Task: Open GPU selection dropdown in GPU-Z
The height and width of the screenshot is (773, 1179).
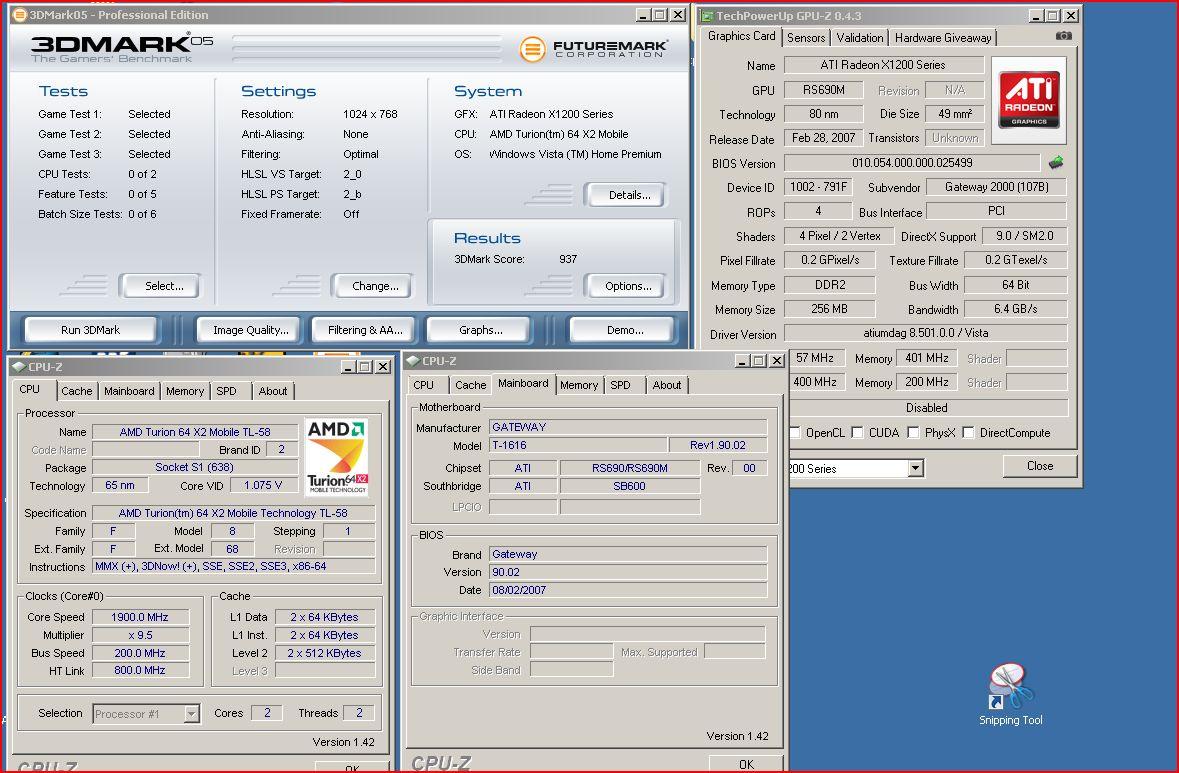Action: [x=915, y=468]
